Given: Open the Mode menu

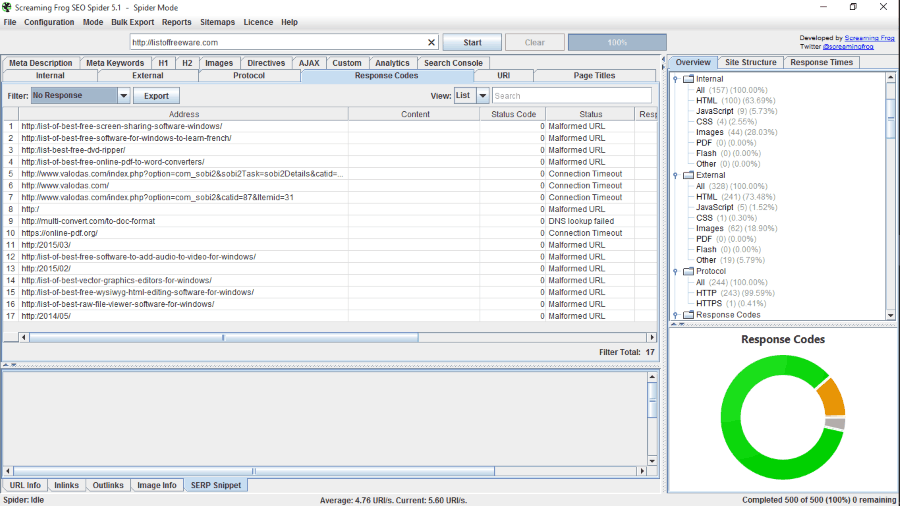Looking at the screenshot, I should click(93, 22).
